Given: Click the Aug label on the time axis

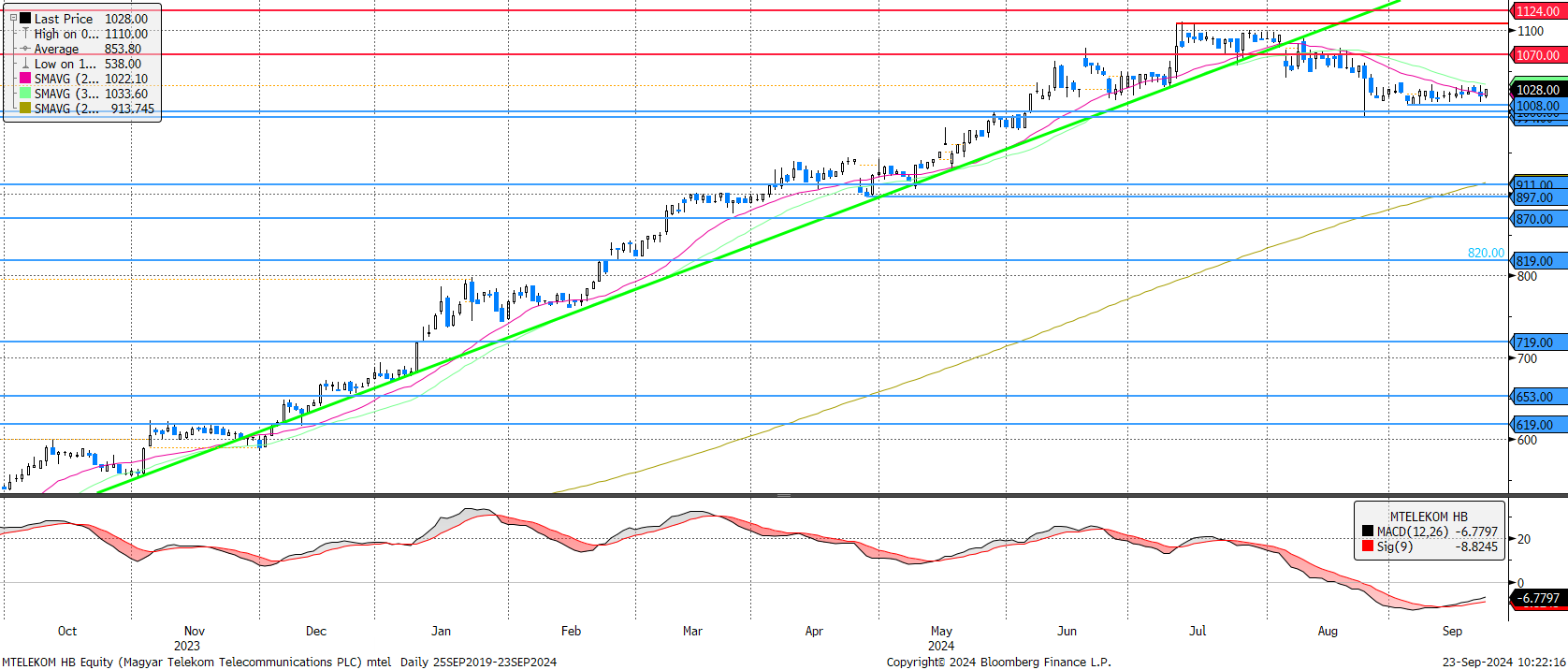Looking at the screenshot, I should click(1328, 631).
